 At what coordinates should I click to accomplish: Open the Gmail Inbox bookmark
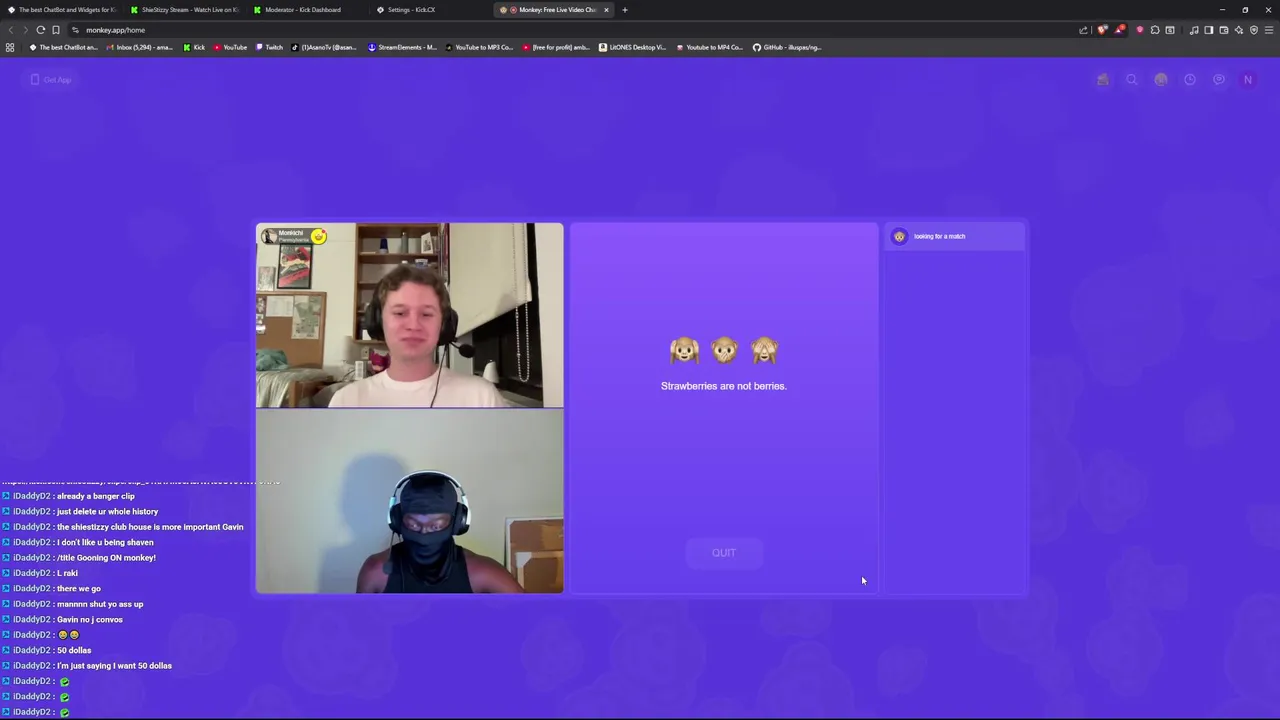pyautogui.click(x=140, y=47)
